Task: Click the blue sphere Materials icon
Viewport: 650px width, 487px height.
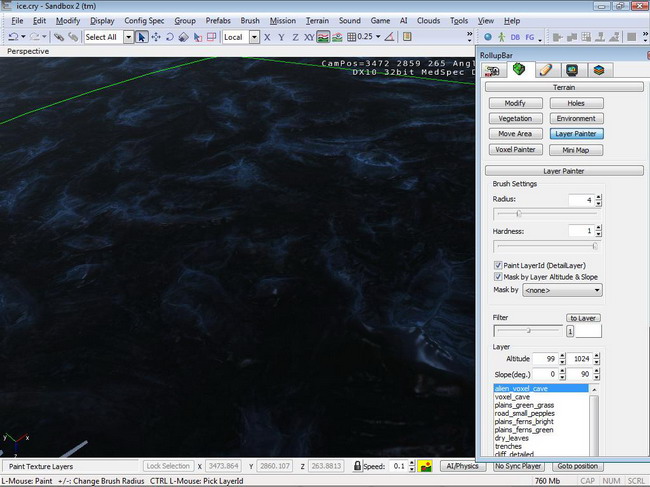Action: (488, 37)
